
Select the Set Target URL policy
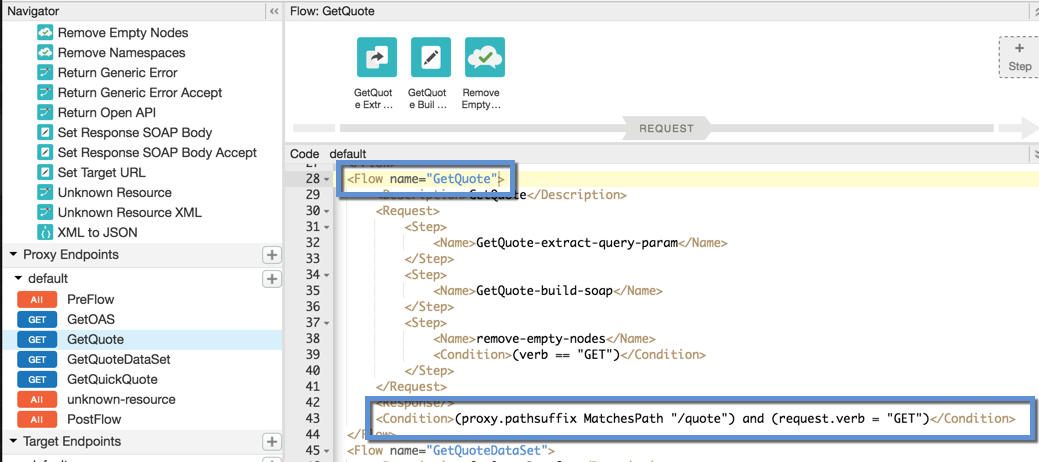(x=100, y=172)
